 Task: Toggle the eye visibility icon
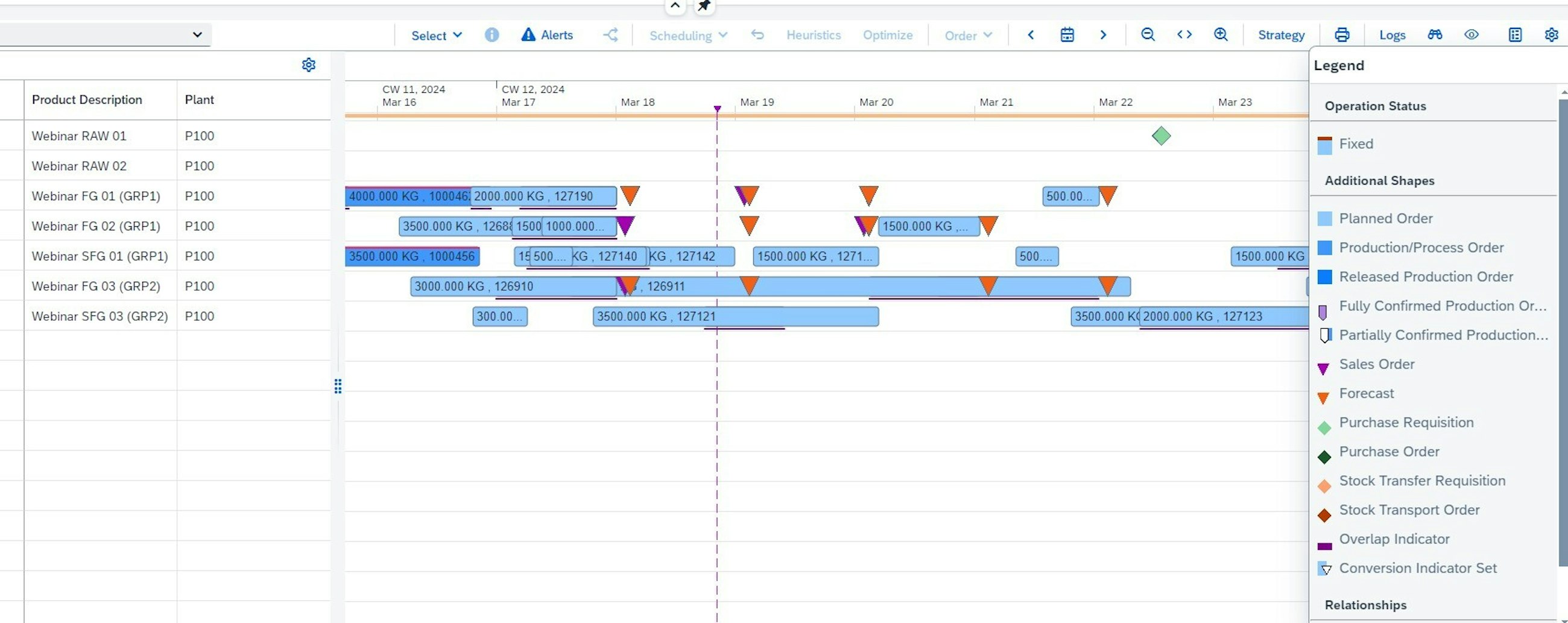[1472, 35]
